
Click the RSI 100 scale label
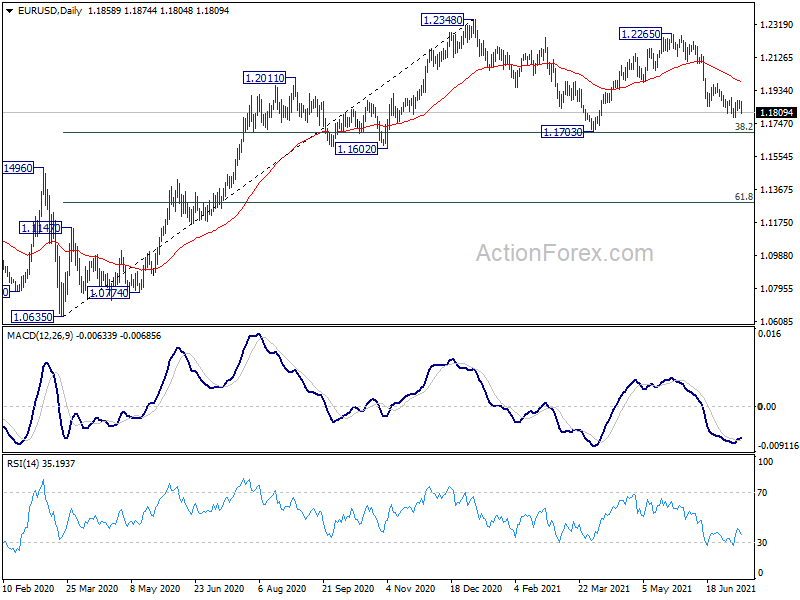tap(765, 462)
